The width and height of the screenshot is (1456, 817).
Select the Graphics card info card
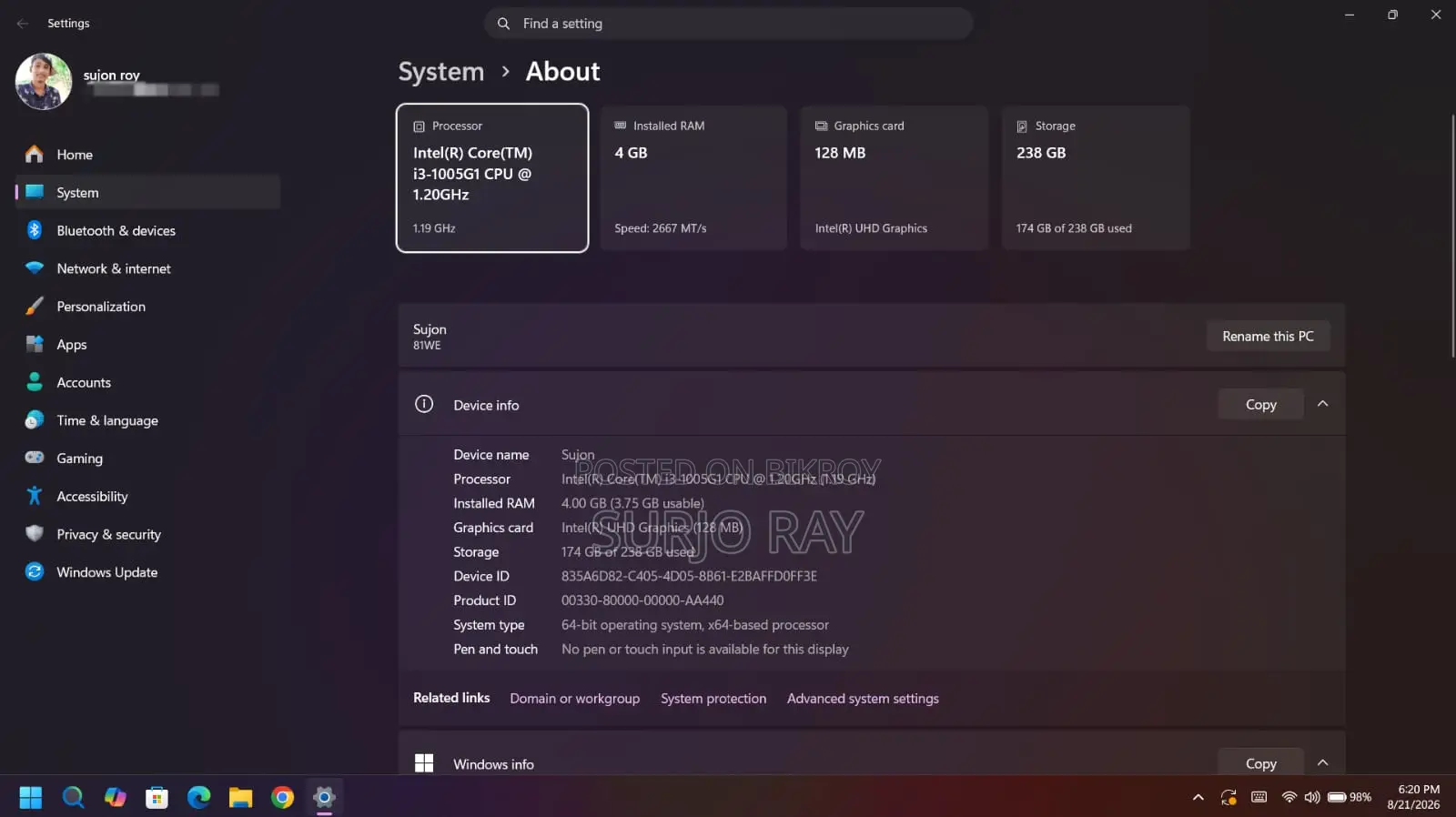(894, 177)
